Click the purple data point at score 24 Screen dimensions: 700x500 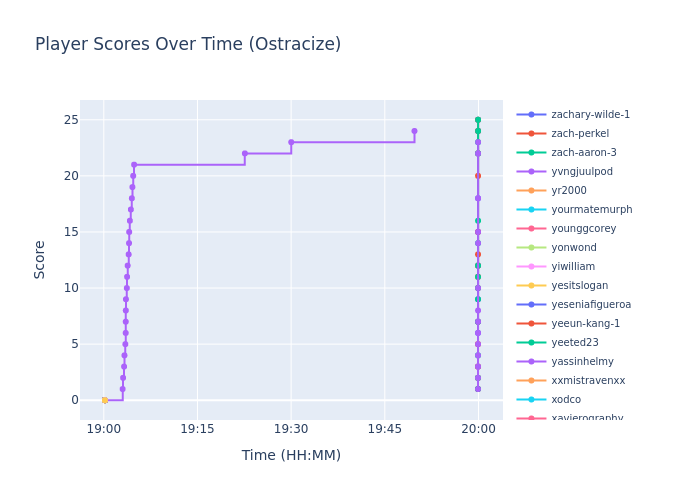click(414, 131)
